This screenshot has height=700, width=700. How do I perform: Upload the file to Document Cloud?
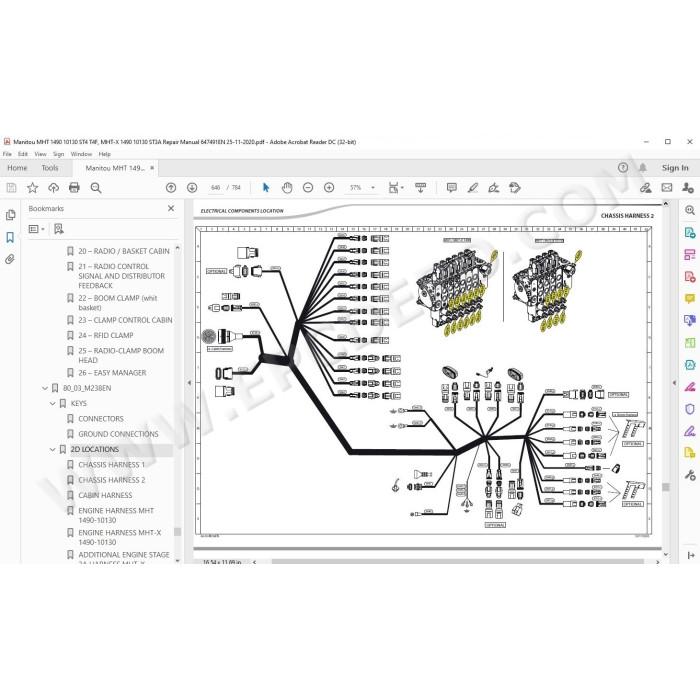point(54,188)
